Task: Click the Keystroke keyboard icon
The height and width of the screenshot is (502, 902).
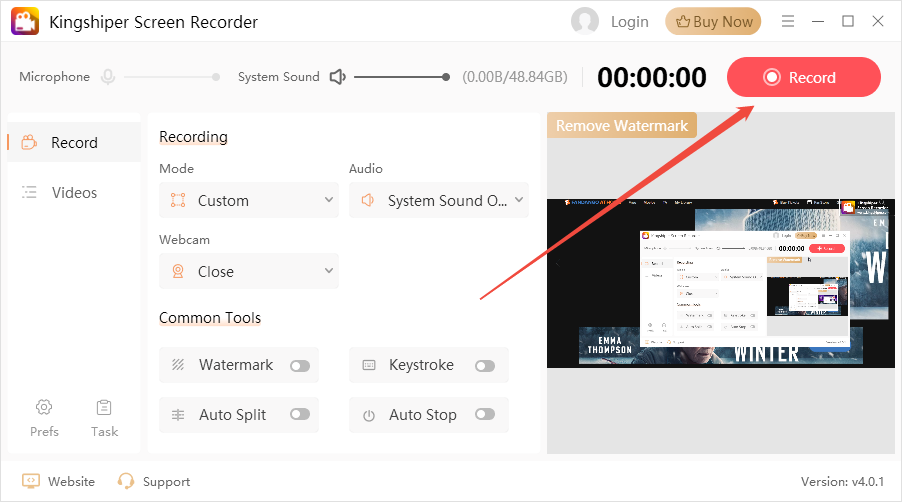Action: point(369,365)
